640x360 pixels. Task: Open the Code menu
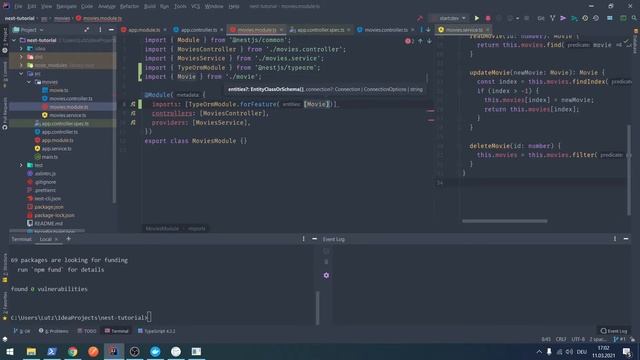tap(87, 6)
